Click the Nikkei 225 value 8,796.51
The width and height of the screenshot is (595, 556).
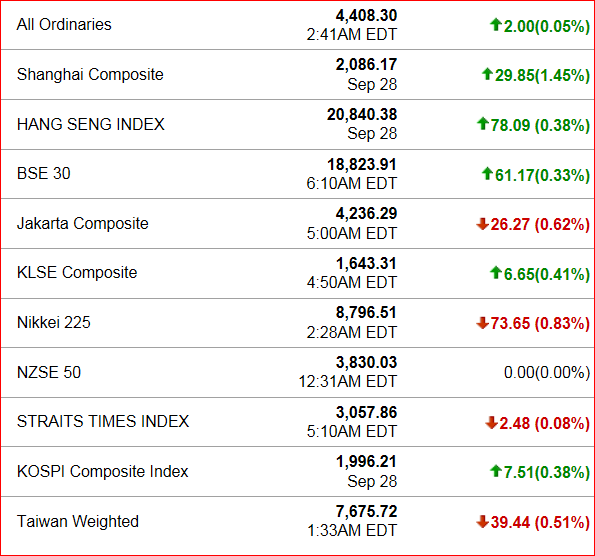pos(366,313)
